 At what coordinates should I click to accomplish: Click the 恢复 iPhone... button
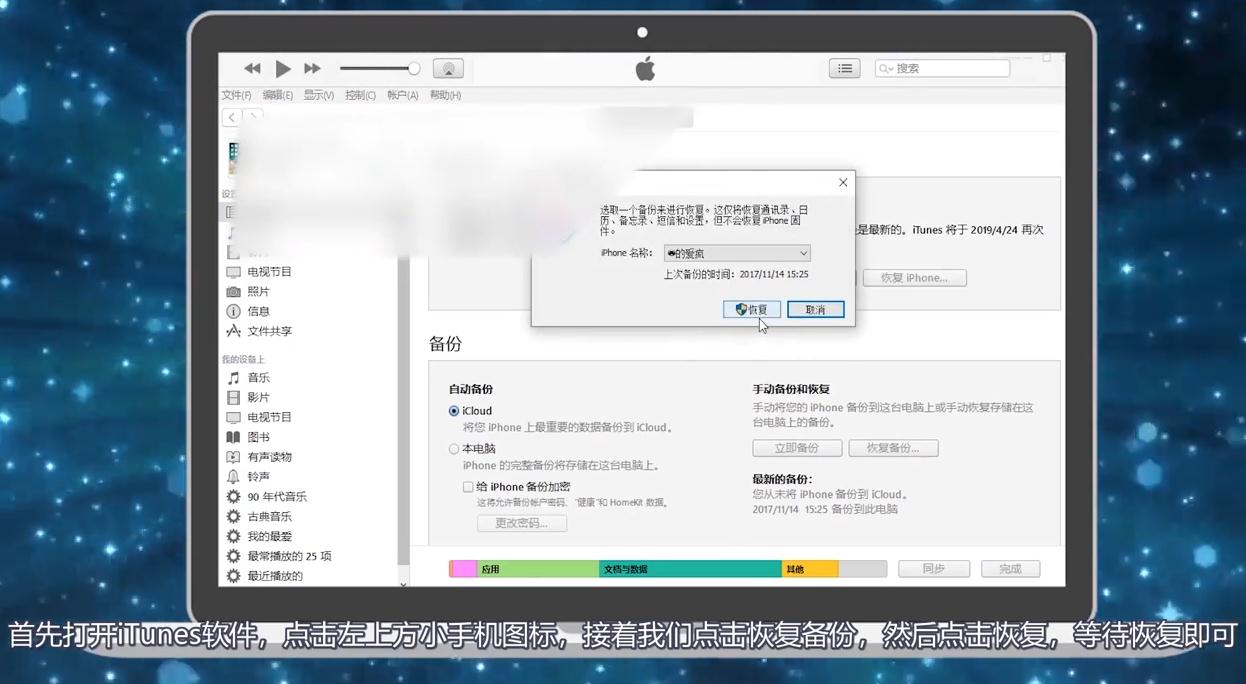click(914, 278)
